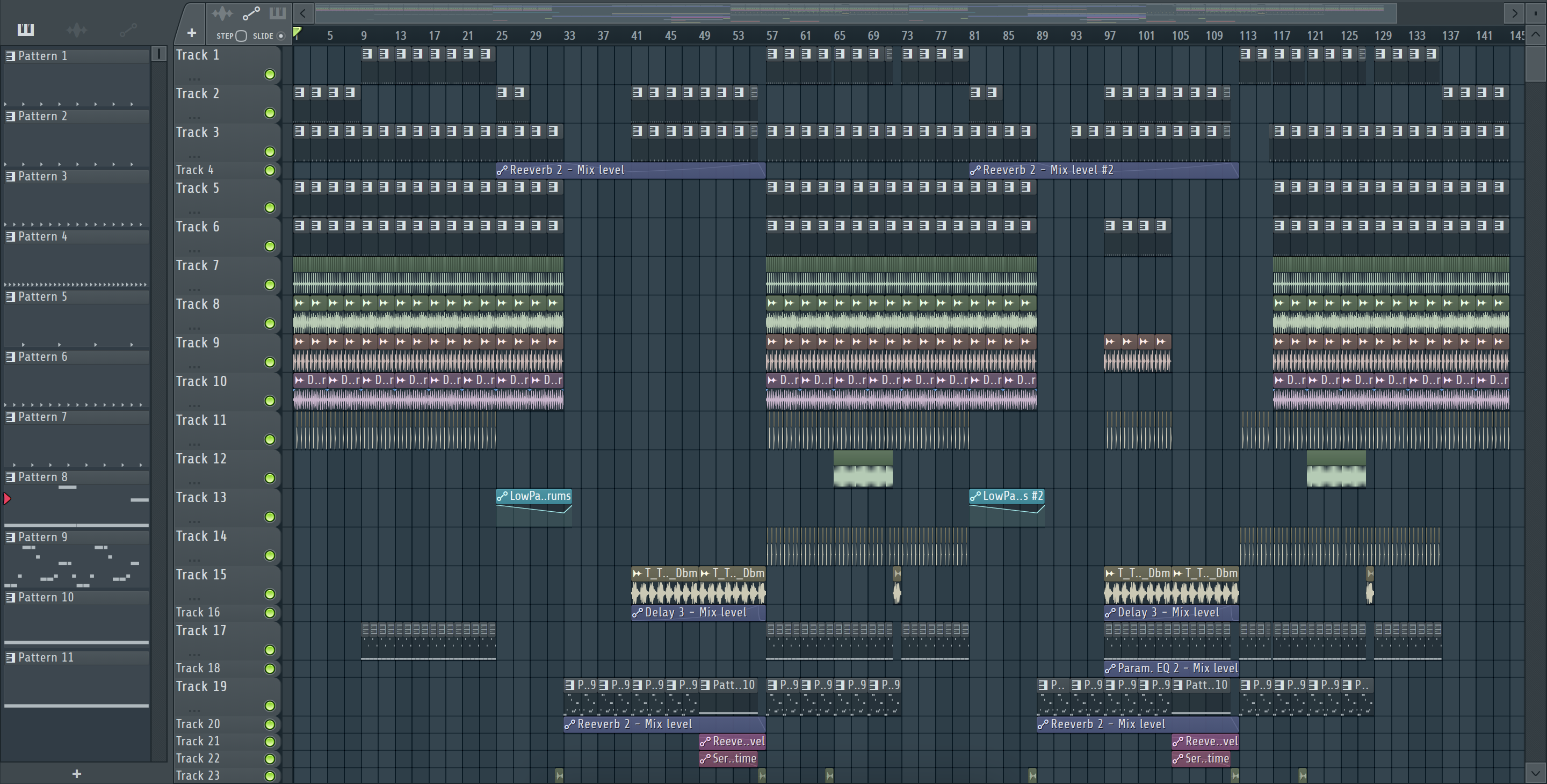Toggle audio clip focus in playlist toolbar
This screenshot has height=784, width=1547.
pyautogui.click(x=222, y=12)
